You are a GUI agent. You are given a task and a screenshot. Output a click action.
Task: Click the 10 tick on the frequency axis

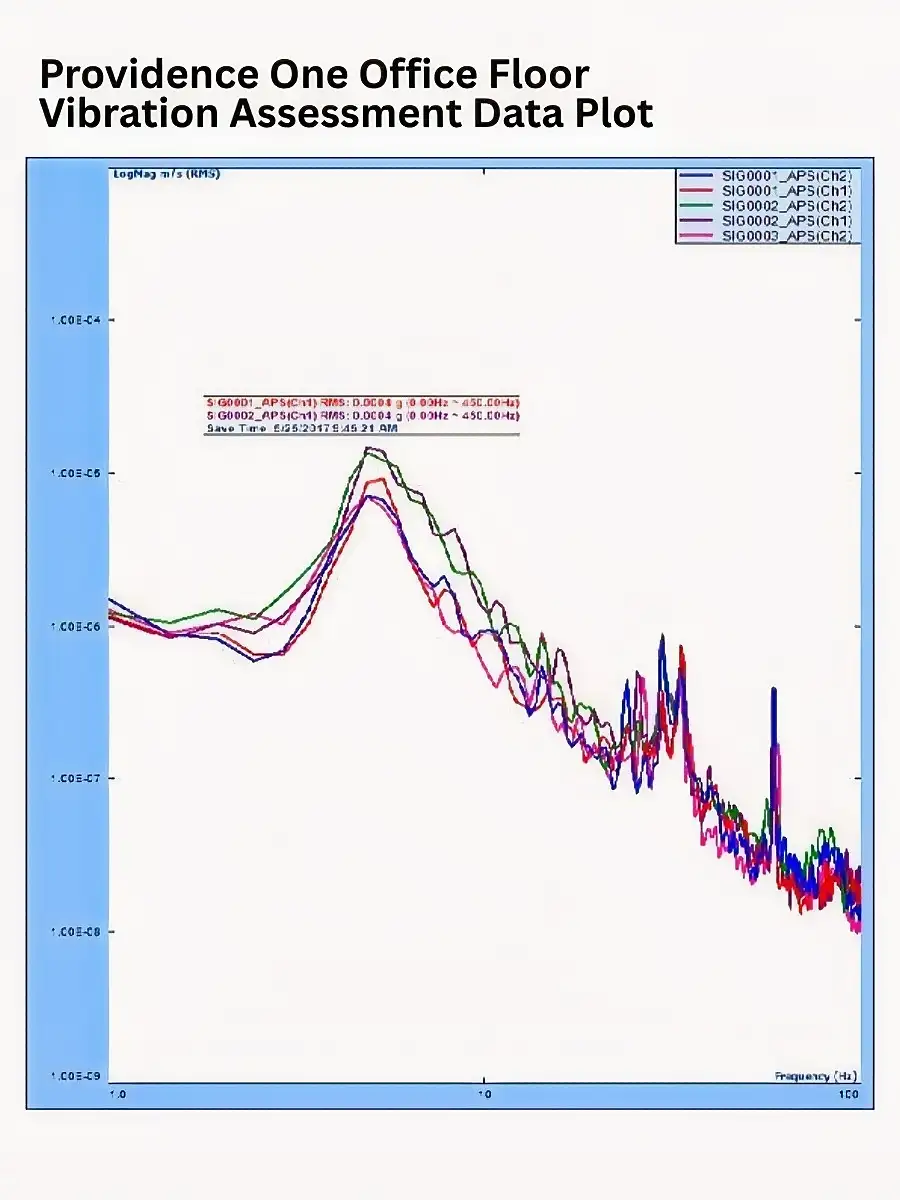pos(483,1094)
